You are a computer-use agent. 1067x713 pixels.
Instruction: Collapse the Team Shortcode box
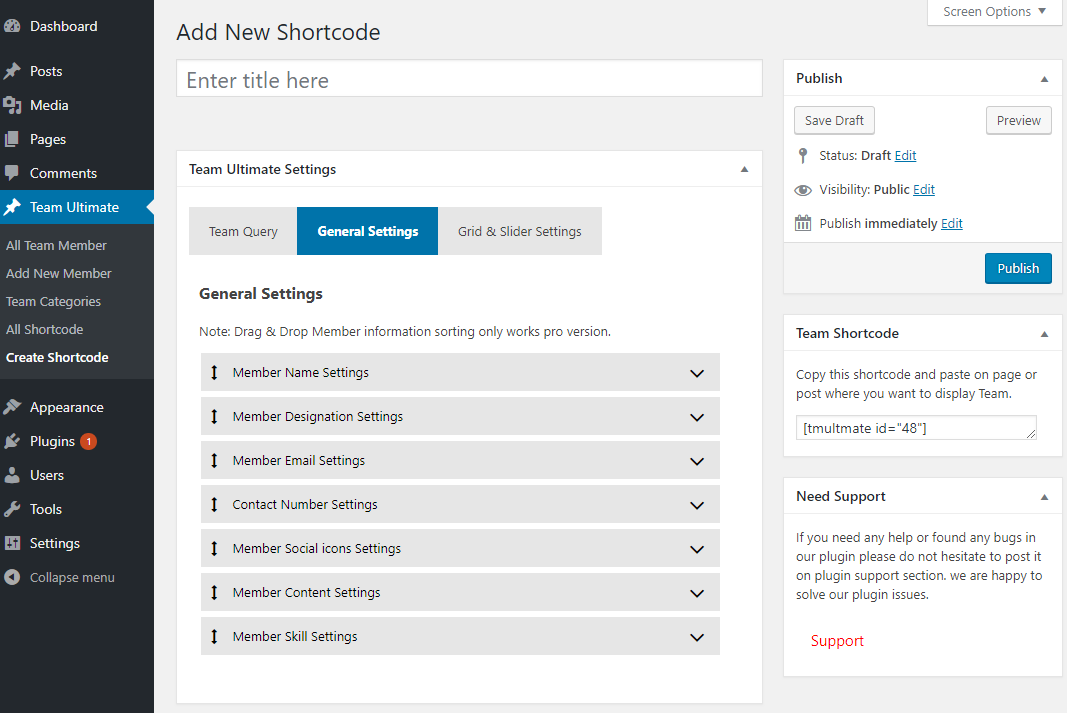click(1045, 334)
